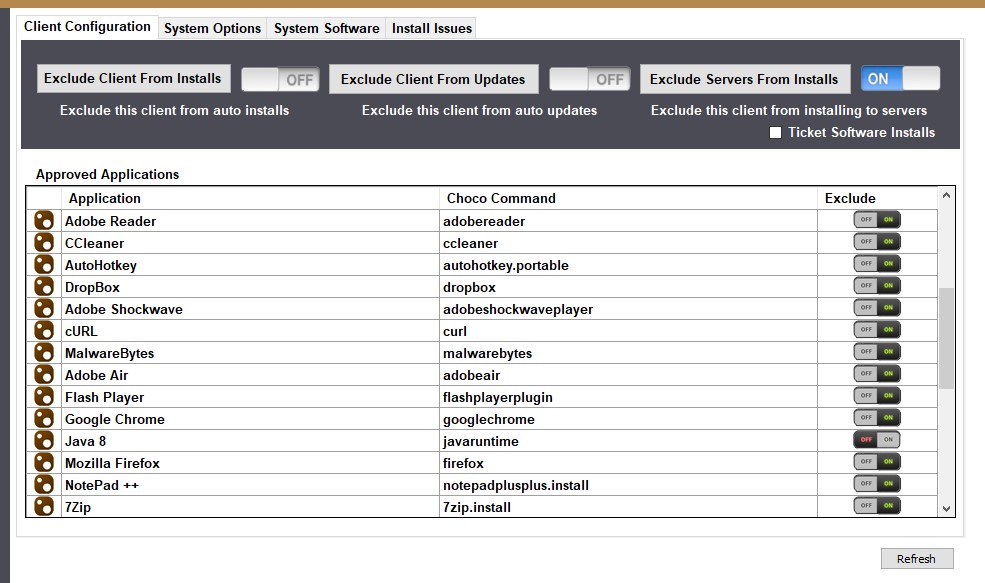The width and height of the screenshot is (985, 583).
Task: Click the Refresh button
Action: pyautogui.click(x=917, y=558)
